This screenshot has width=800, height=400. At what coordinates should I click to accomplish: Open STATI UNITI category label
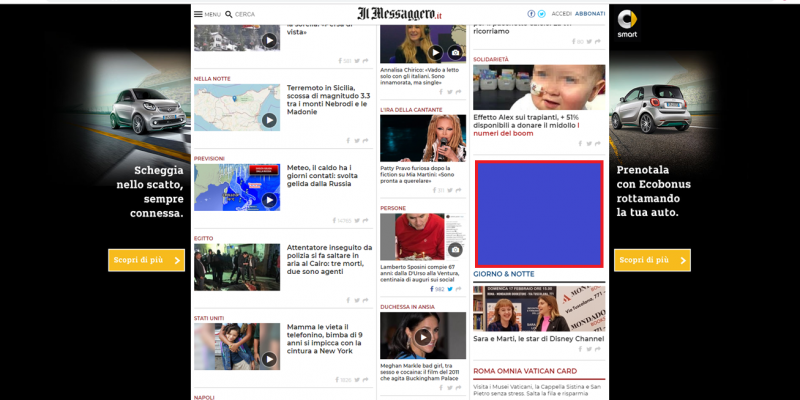coord(209,318)
